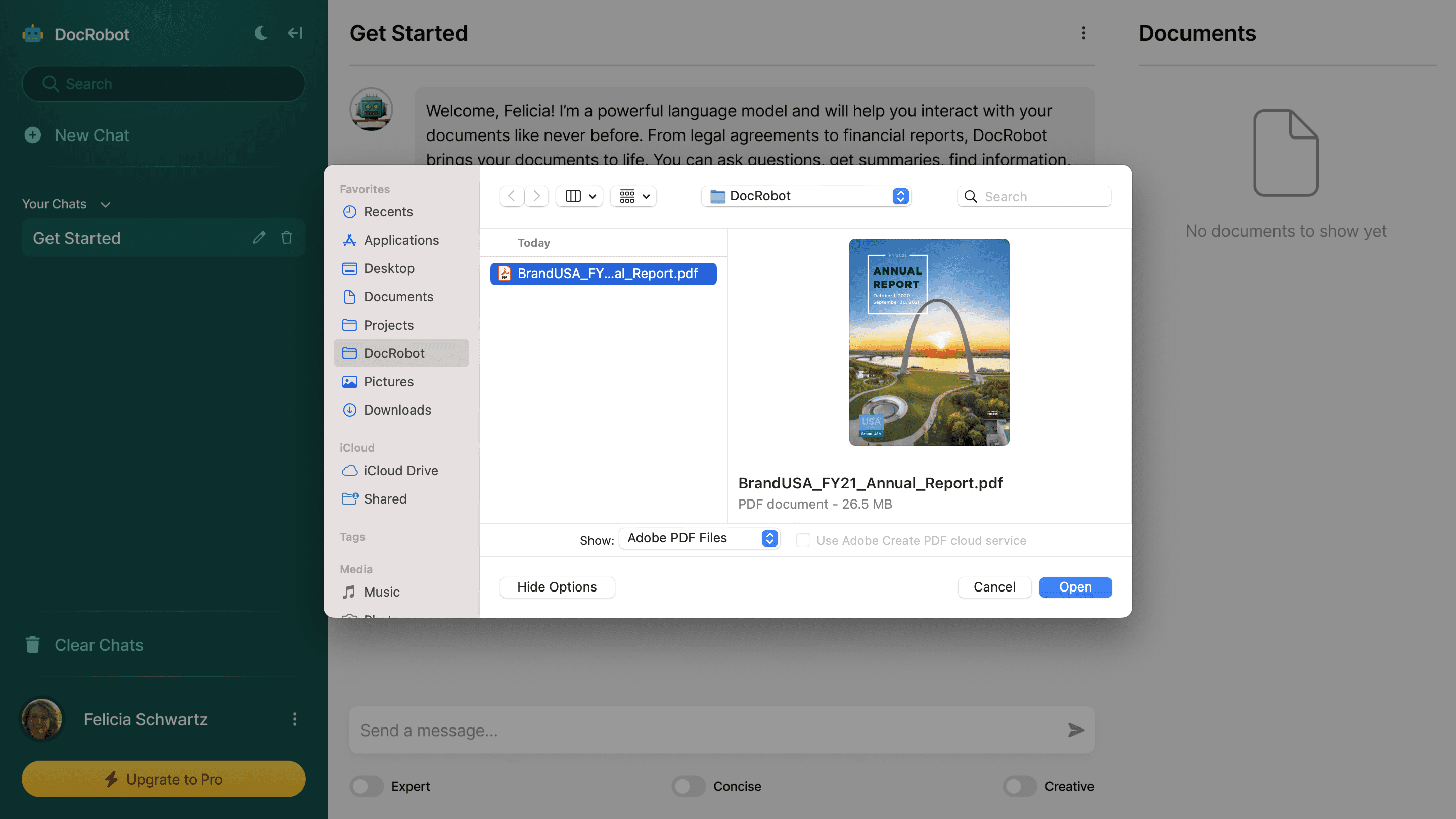This screenshot has width=1456, height=819.
Task: Switch on the Creative toggle
Action: (x=1020, y=786)
